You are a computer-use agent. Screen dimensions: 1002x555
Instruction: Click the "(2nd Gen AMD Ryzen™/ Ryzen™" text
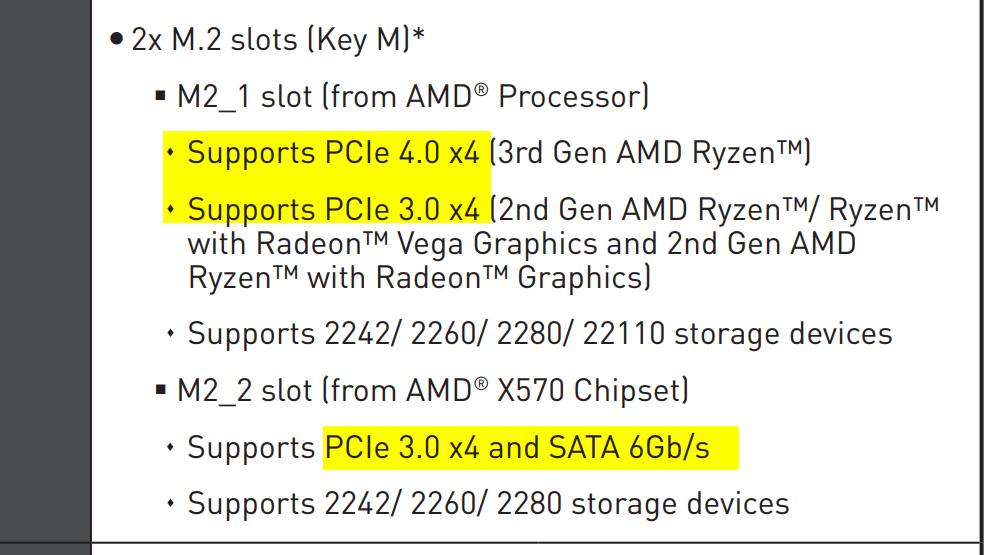click(x=718, y=210)
